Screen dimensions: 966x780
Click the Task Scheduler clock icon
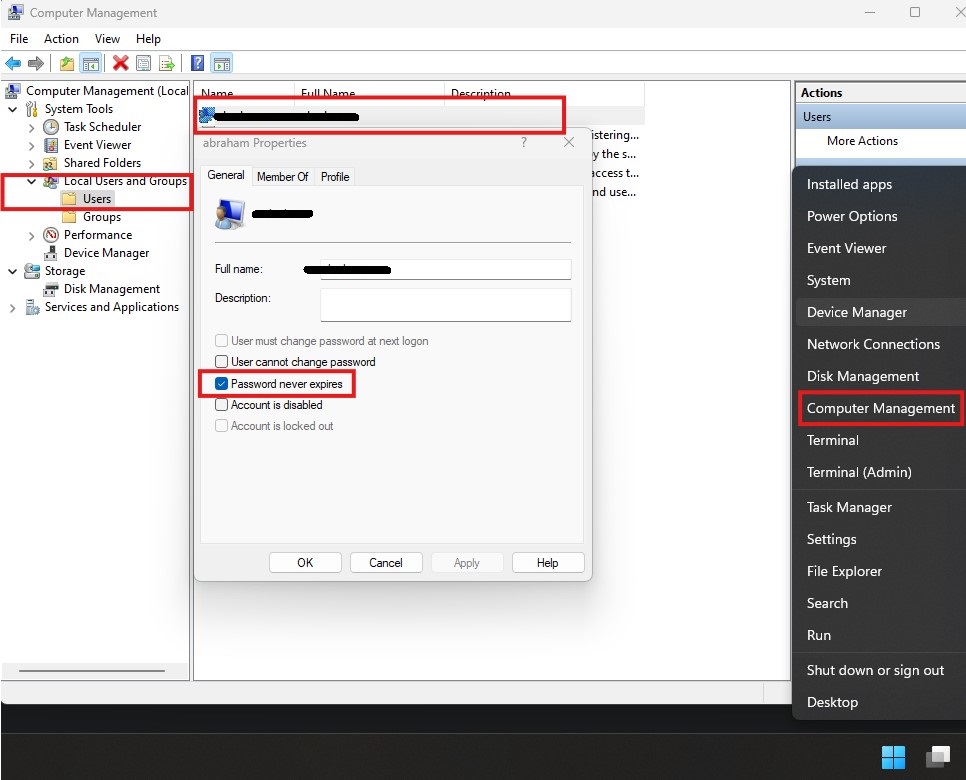pos(51,127)
